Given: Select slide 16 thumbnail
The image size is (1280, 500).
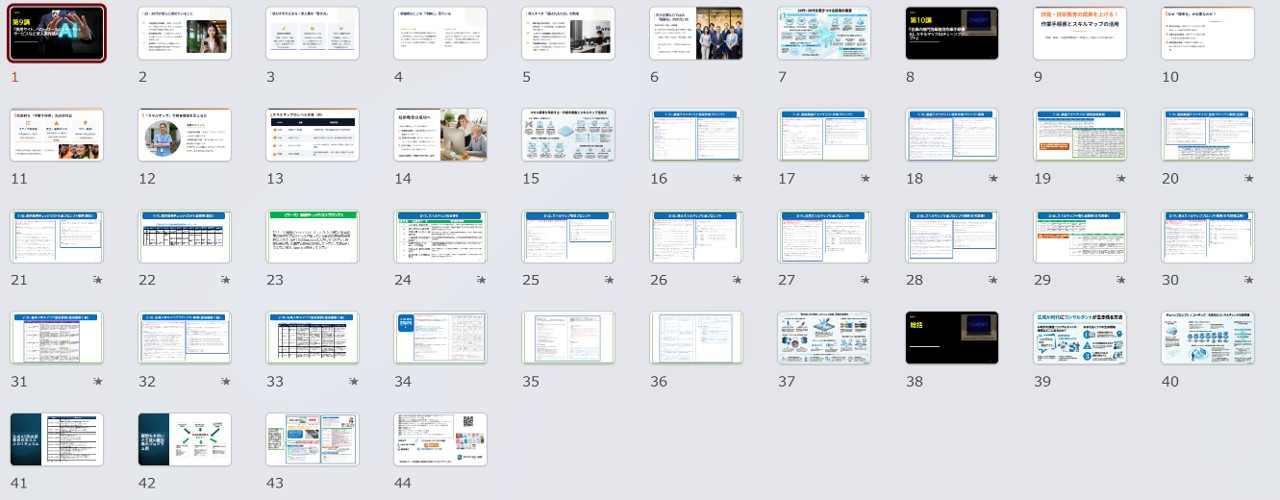Looking at the screenshot, I should (697, 135).
